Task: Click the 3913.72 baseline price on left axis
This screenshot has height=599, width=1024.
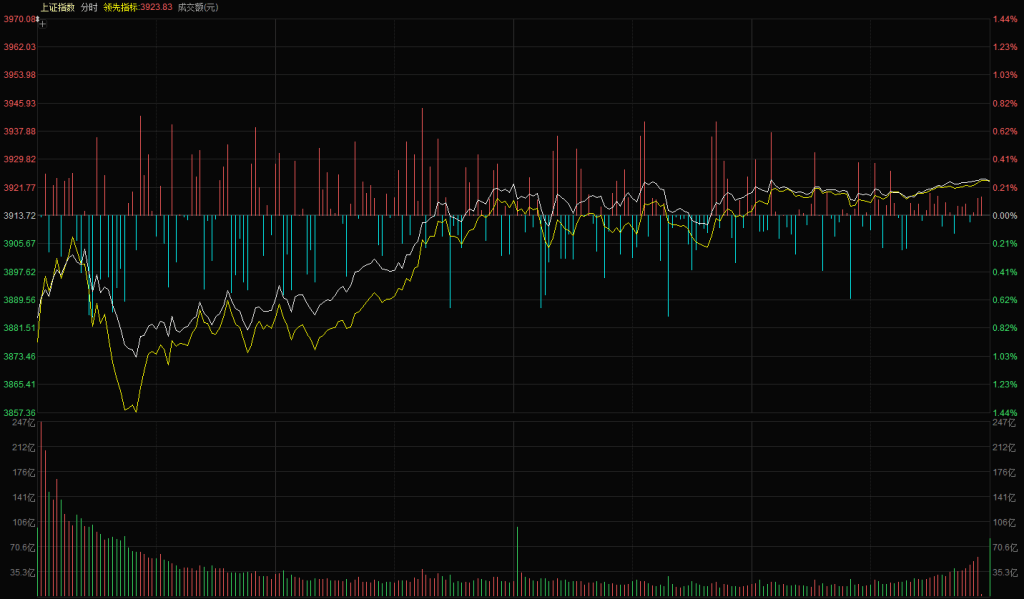Action: click(20, 215)
